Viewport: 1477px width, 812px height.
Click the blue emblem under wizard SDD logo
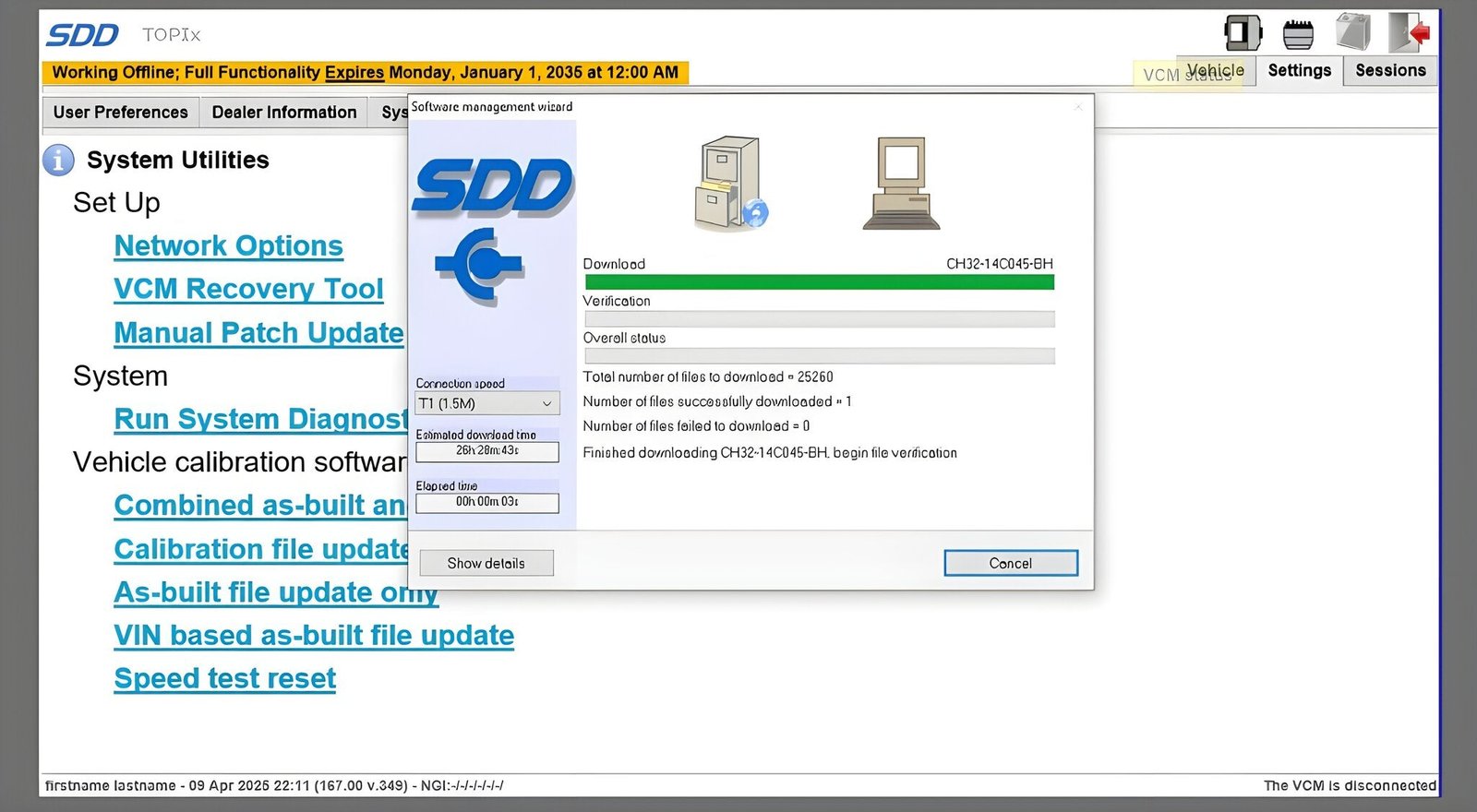click(480, 266)
